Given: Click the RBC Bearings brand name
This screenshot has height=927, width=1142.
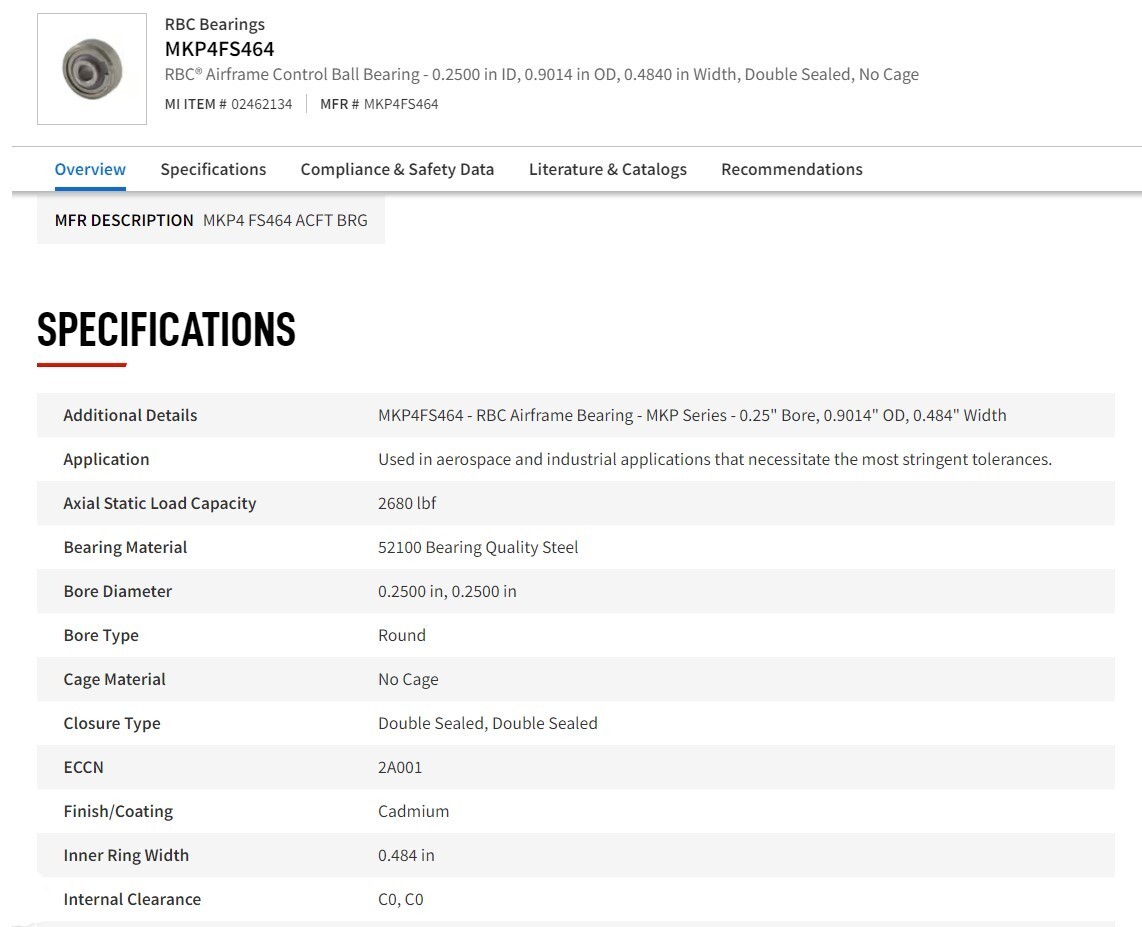Looking at the screenshot, I should coord(215,24).
